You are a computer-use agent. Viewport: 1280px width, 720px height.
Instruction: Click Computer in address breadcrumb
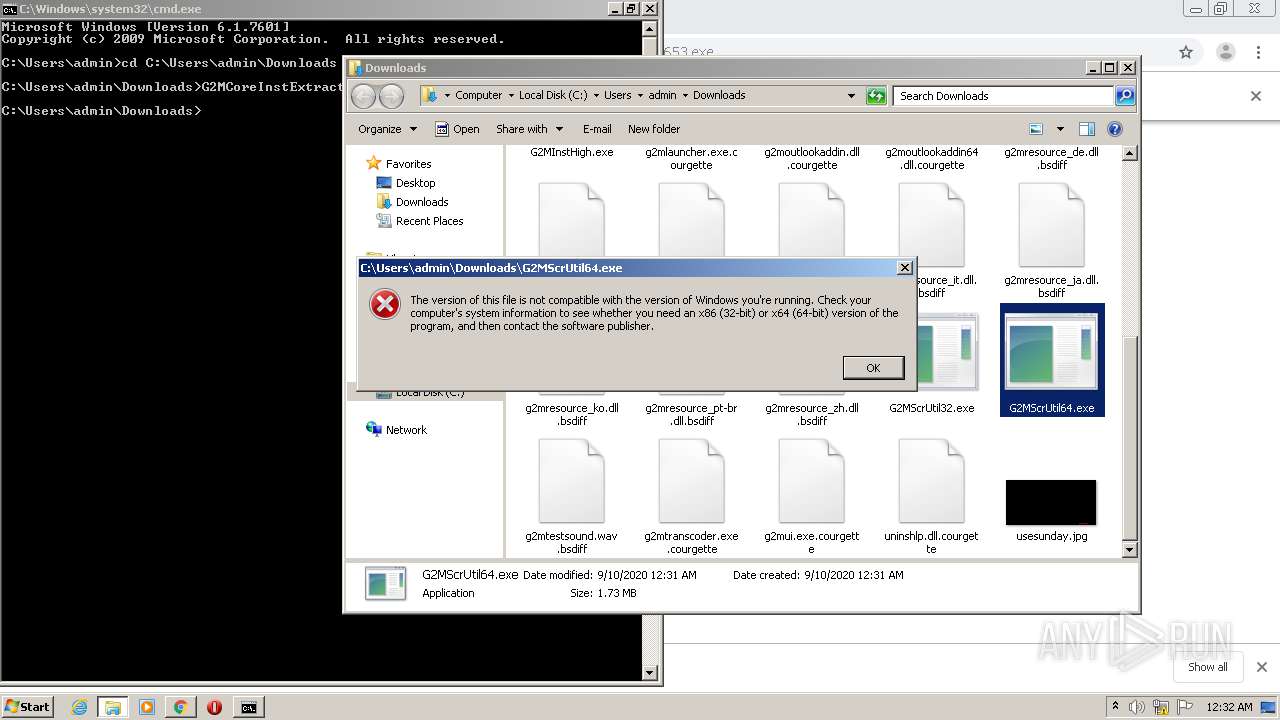tap(478, 96)
